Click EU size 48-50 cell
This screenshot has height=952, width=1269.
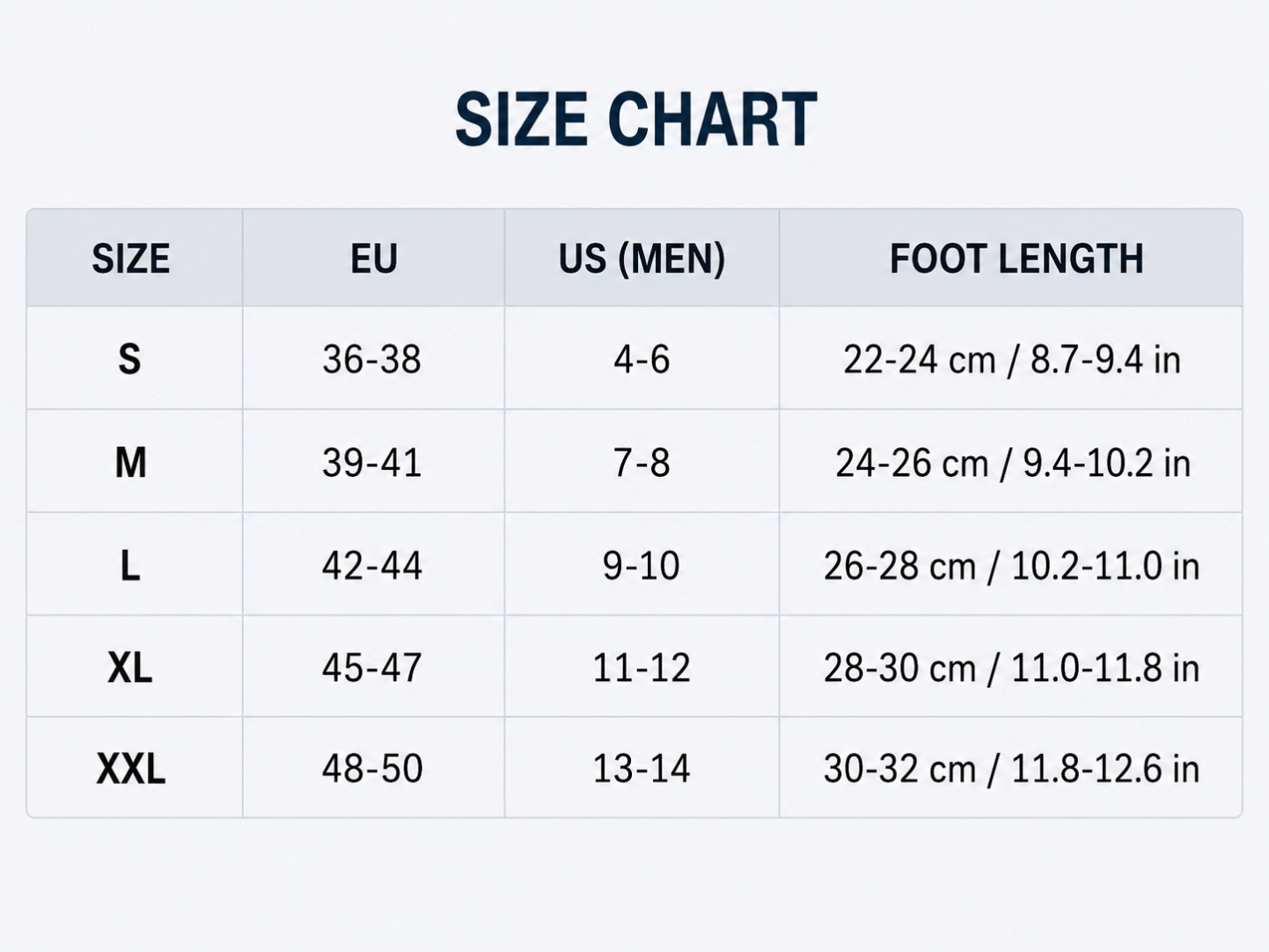coord(371,768)
